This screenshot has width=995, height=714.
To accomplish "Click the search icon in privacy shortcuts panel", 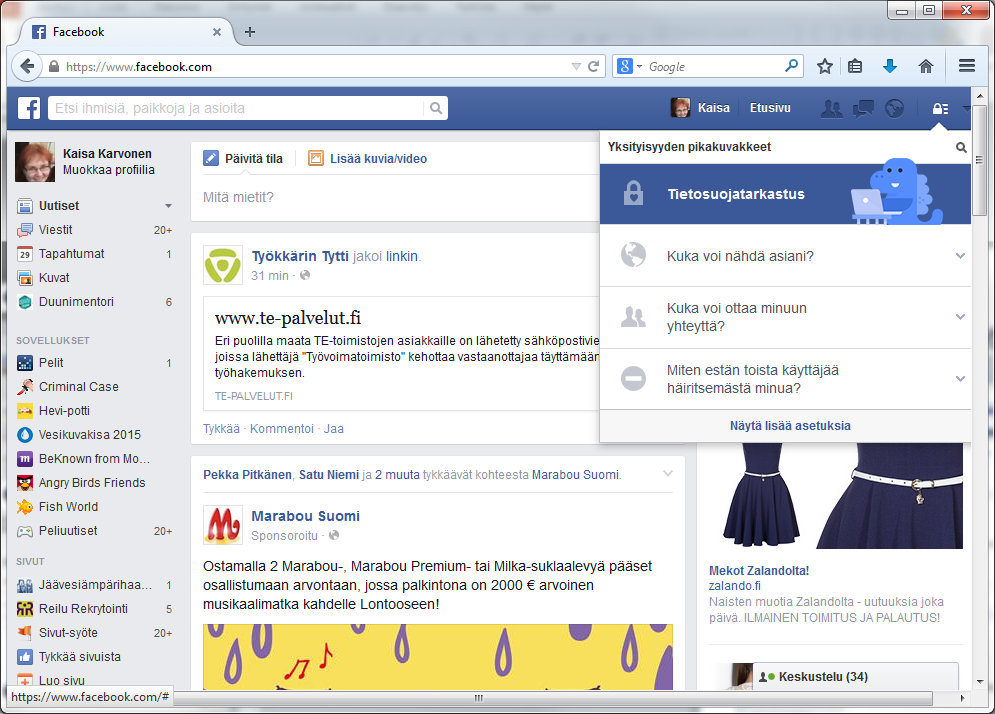I will (961, 147).
